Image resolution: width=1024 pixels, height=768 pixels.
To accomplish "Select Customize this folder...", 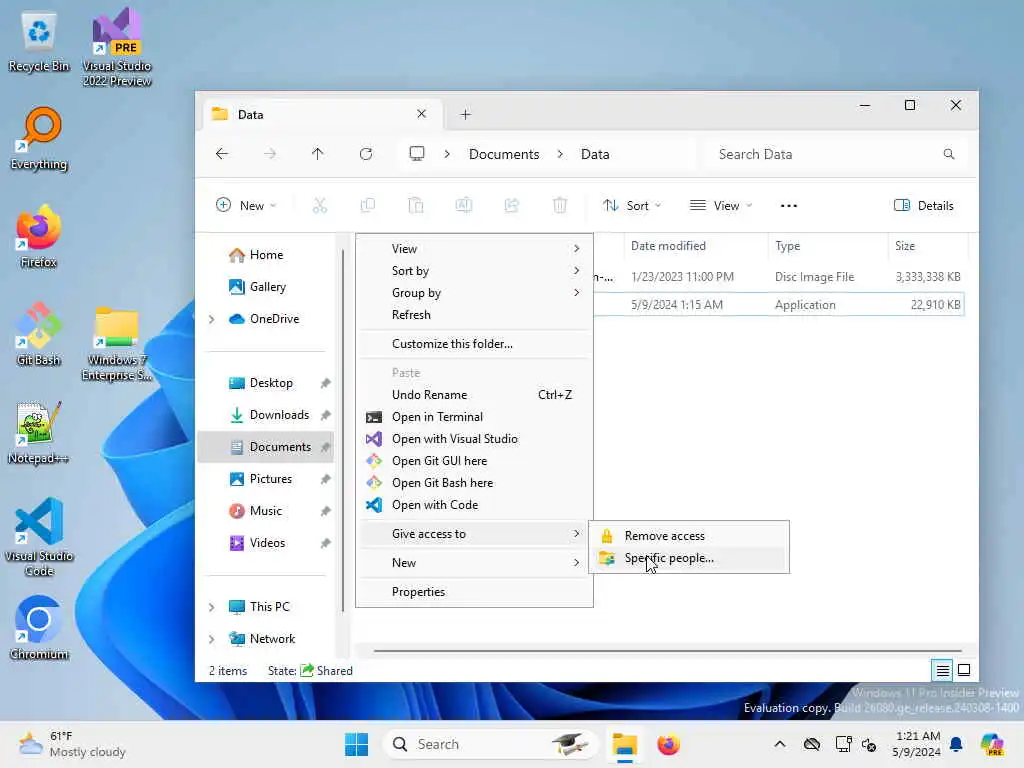I will 474,344.
